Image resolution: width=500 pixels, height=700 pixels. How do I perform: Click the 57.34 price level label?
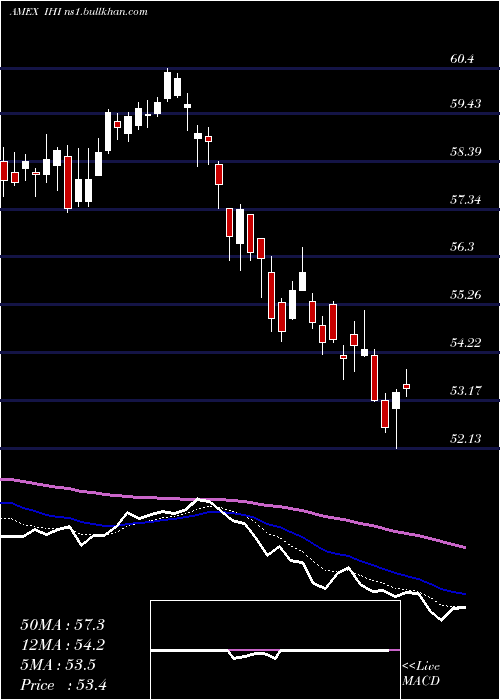466,200
